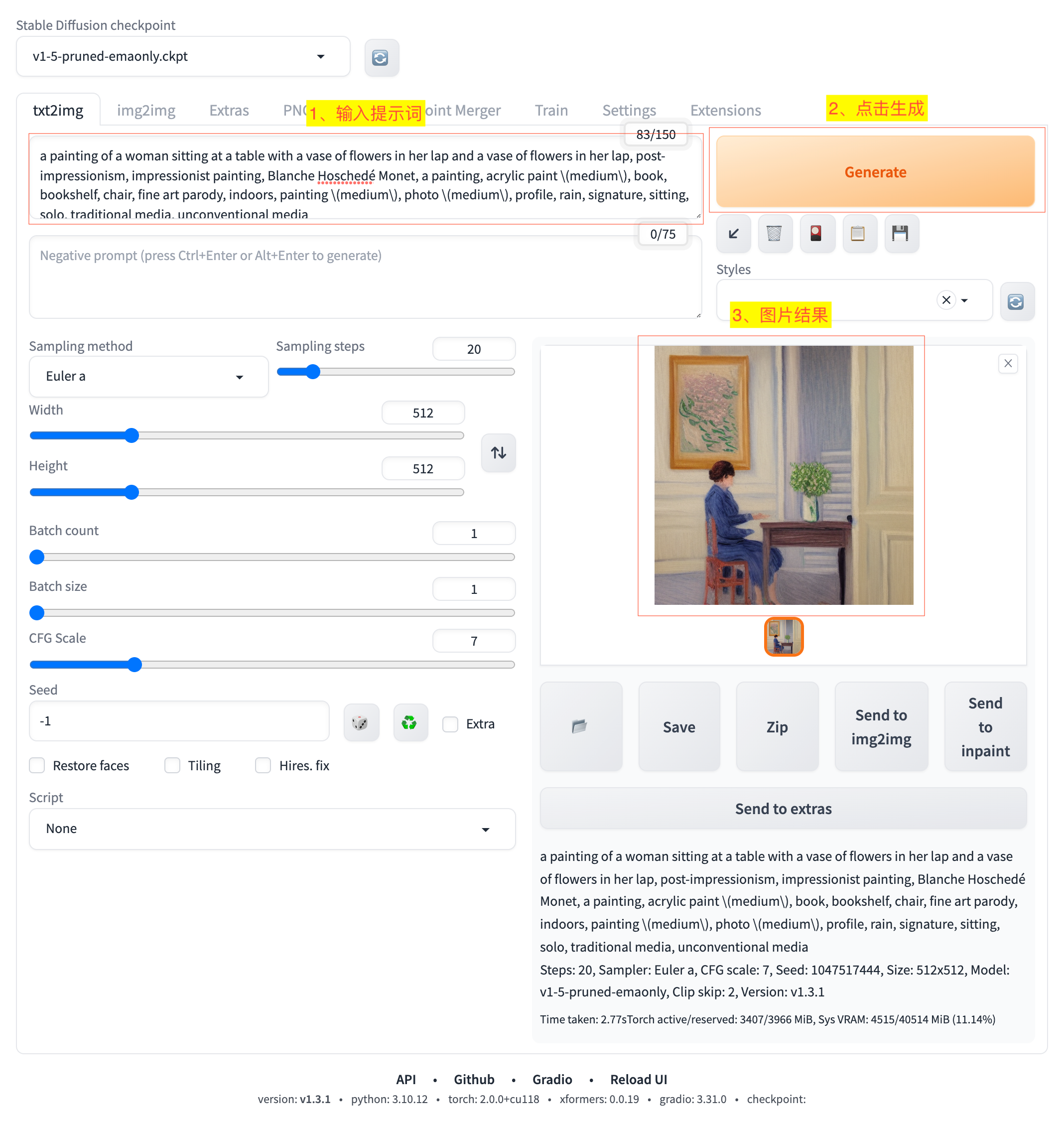Refresh the Stable Diffusion checkpoint list
The height and width of the screenshot is (1125, 1064).
tap(381, 57)
